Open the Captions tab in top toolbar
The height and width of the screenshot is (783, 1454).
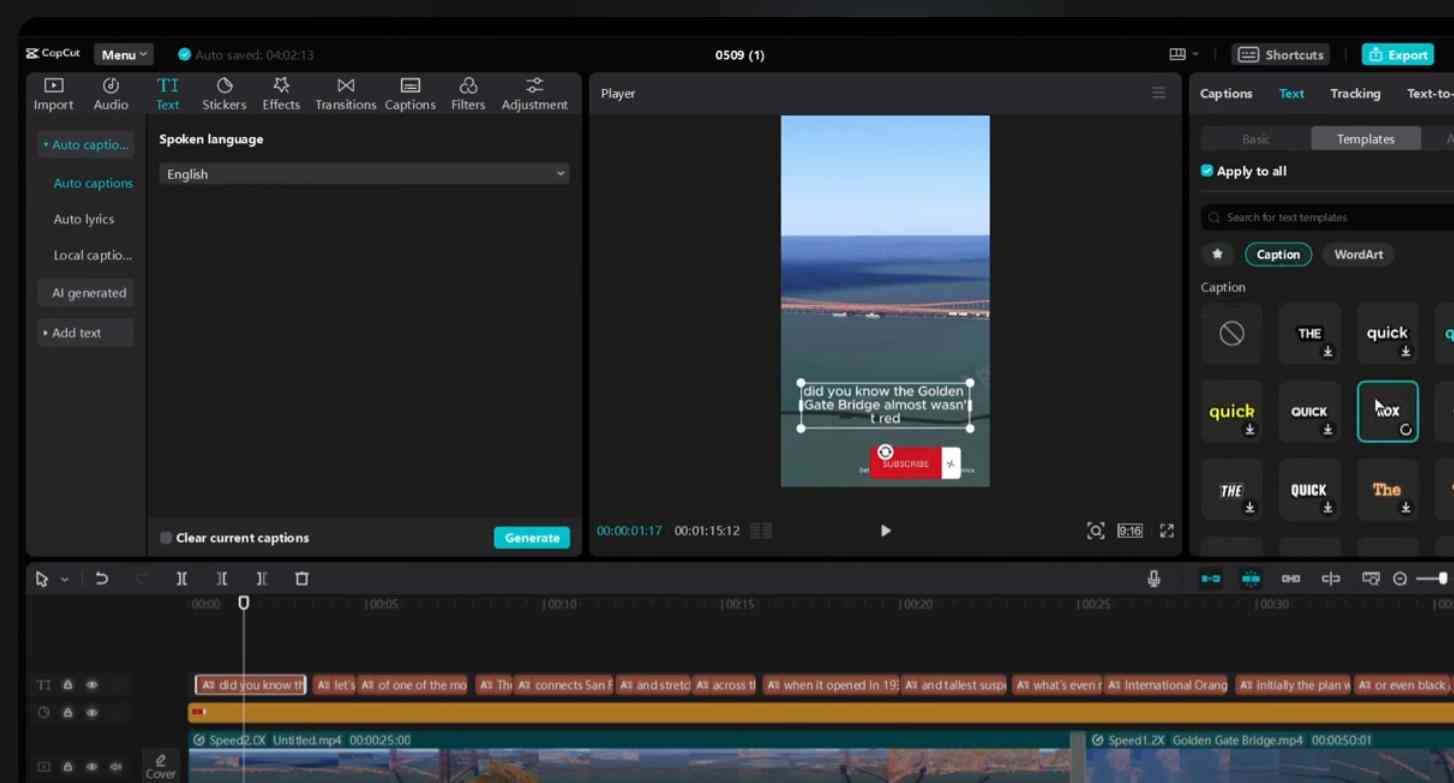410,94
